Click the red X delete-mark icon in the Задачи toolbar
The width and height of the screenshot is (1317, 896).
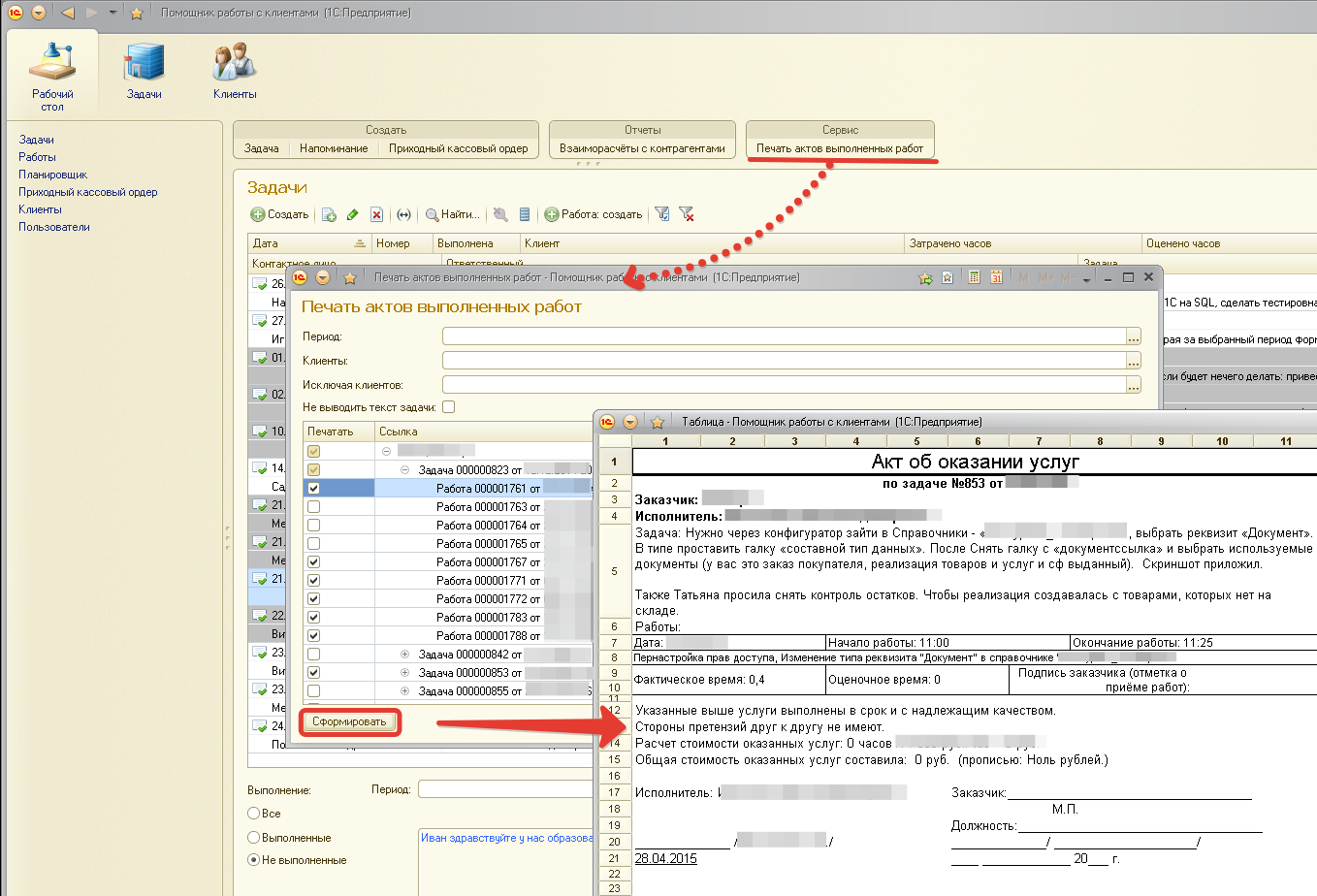point(376,214)
